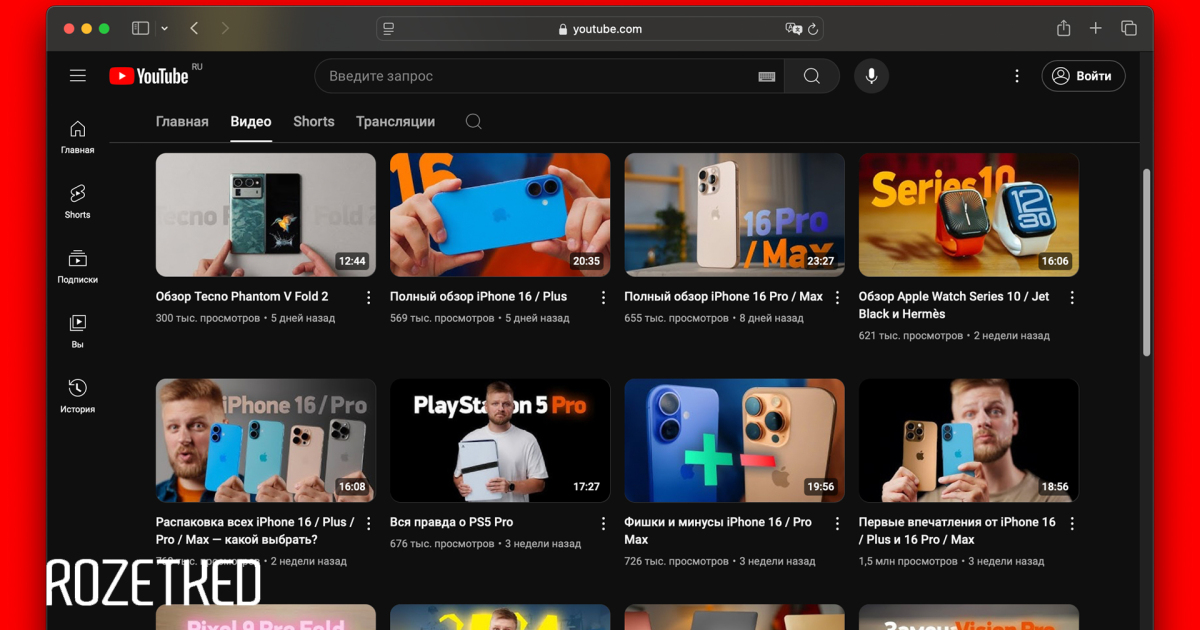Search within channel using magnifier icon
Viewport: 1200px width, 630px height.
tap(474, 122)
